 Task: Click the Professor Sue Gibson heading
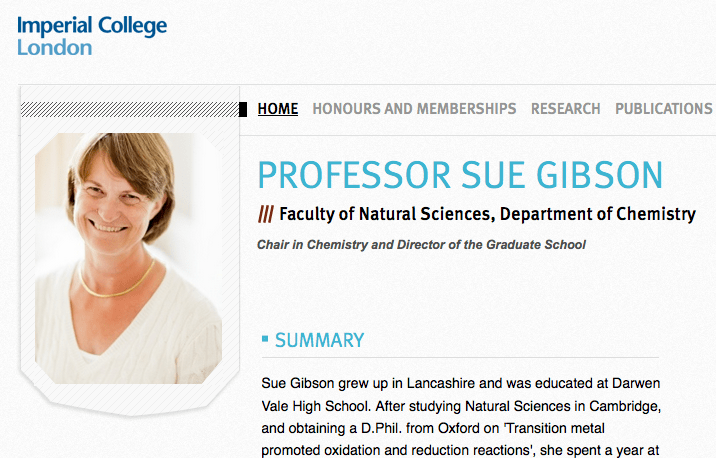460,175
